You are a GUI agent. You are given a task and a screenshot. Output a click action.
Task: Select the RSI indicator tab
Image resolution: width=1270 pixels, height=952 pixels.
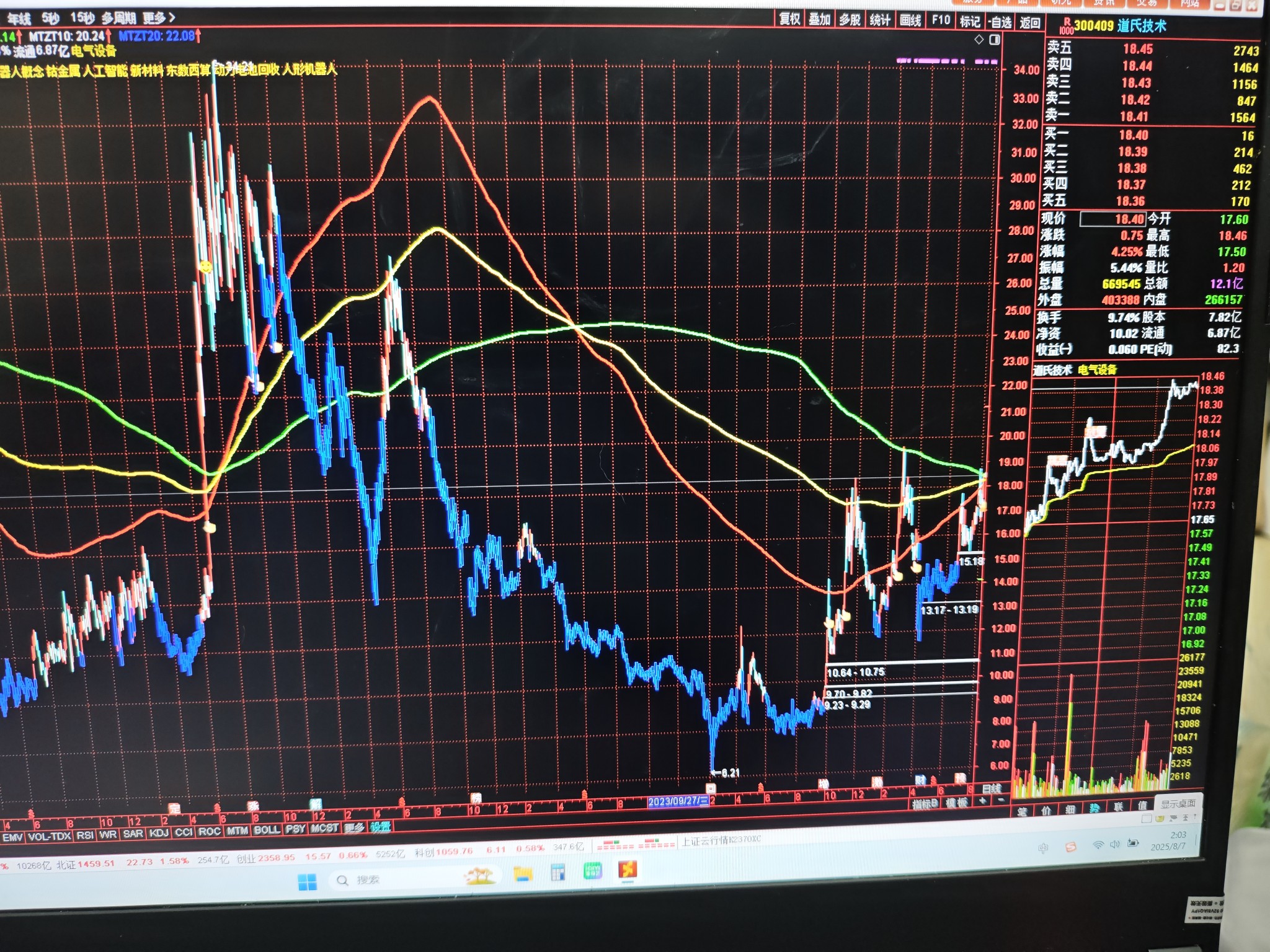(85, 835)
